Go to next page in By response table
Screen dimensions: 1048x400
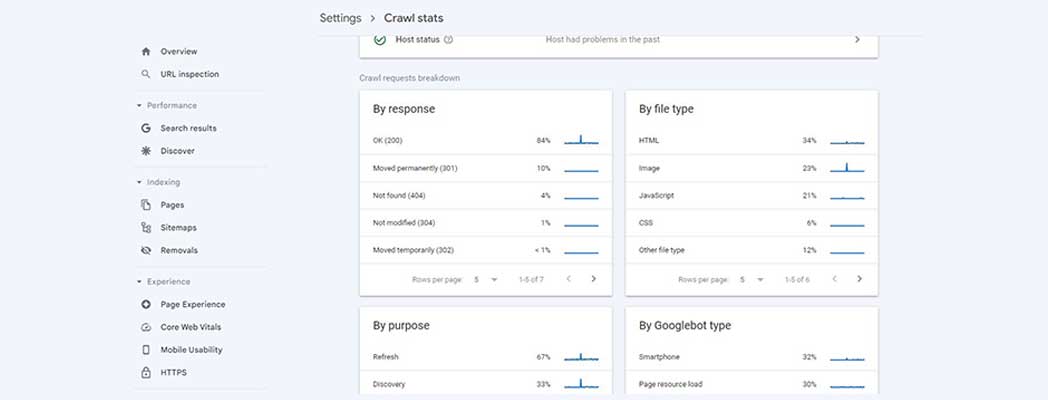(x=593, y=280)
